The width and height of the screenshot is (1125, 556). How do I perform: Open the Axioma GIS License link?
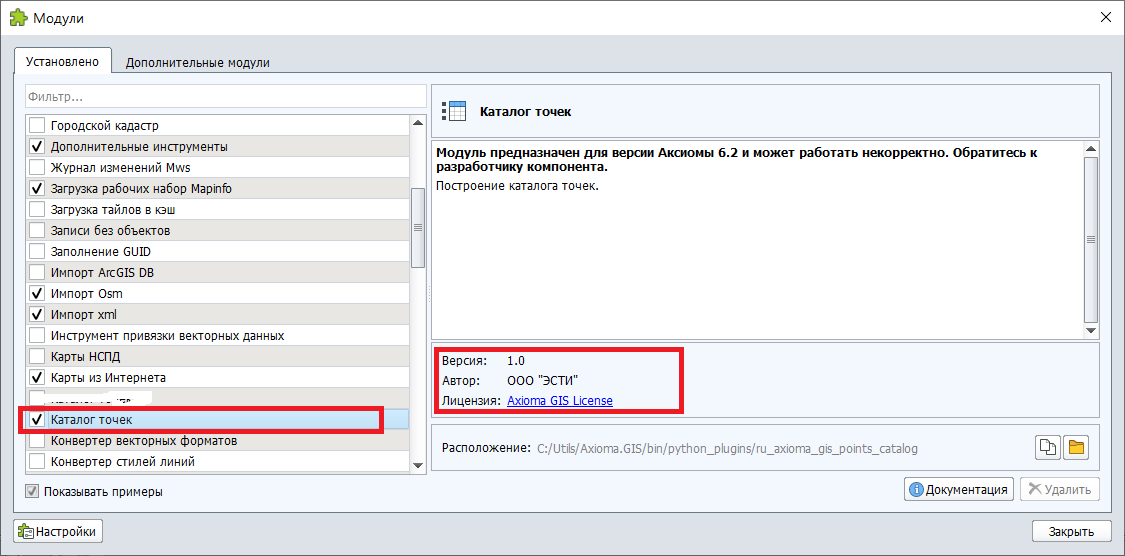559,401
